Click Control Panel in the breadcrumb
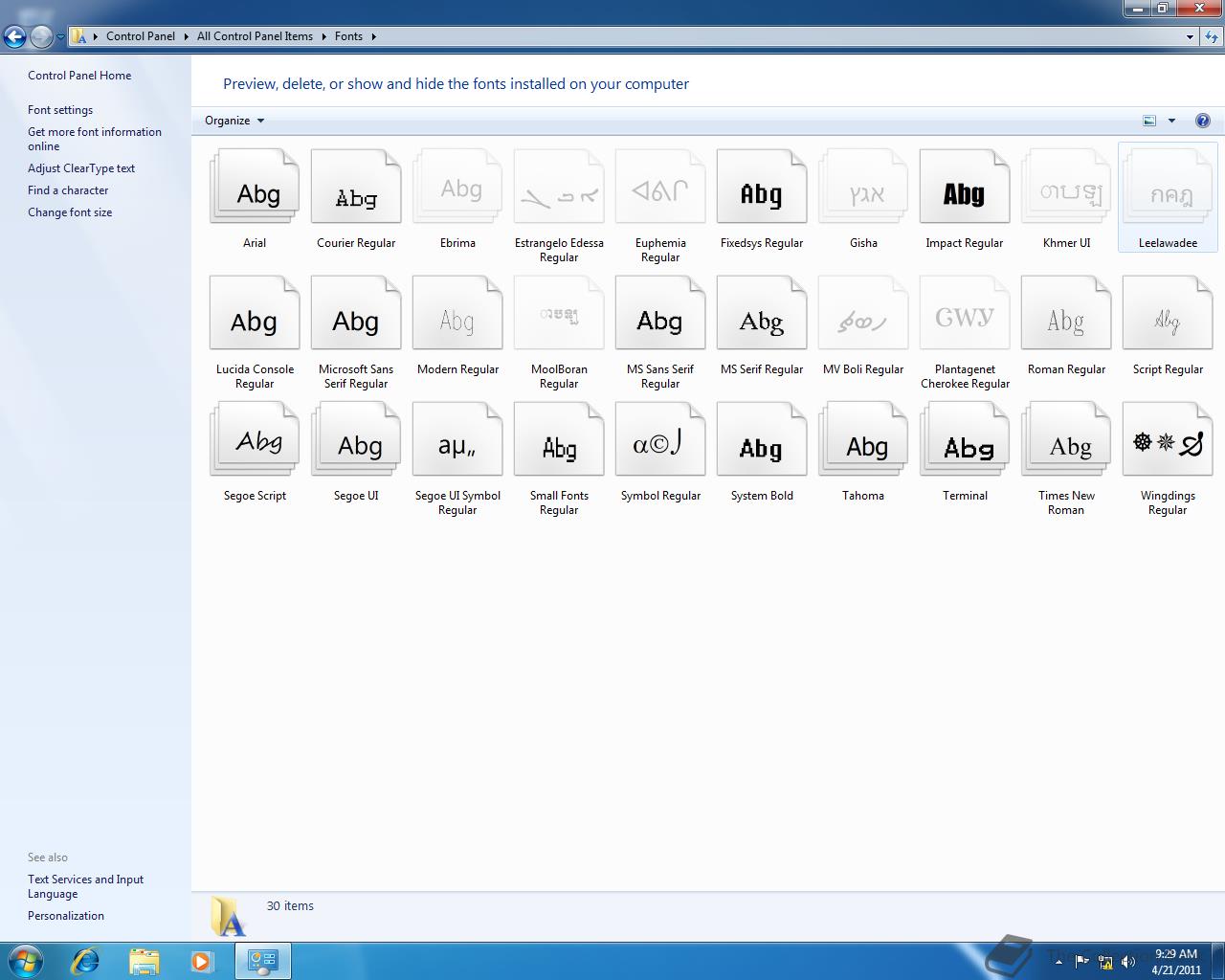 (141, 36)
